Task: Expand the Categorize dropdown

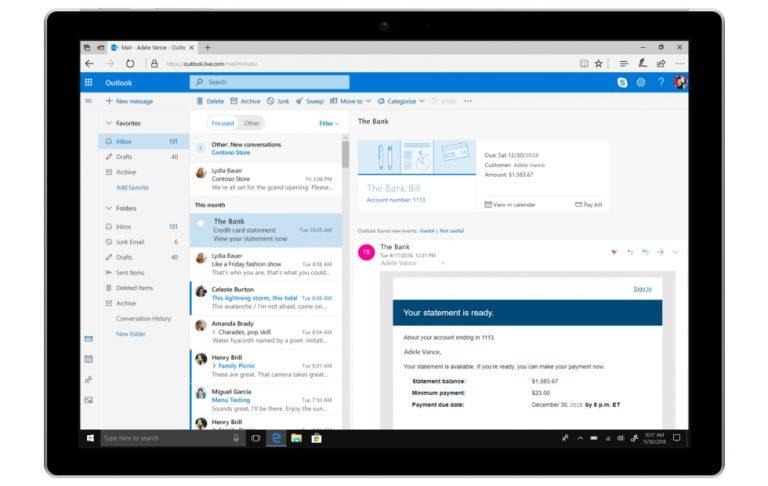Action: [400, 101]
